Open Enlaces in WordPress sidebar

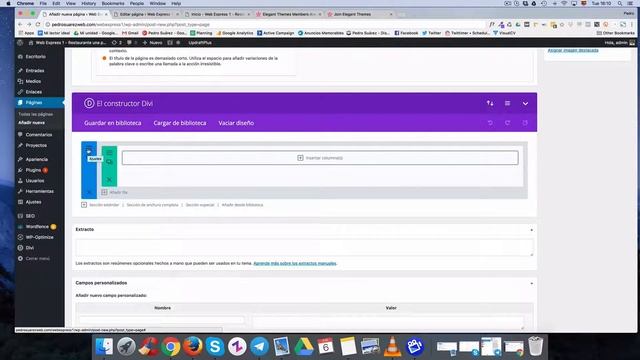pos(33,92)
